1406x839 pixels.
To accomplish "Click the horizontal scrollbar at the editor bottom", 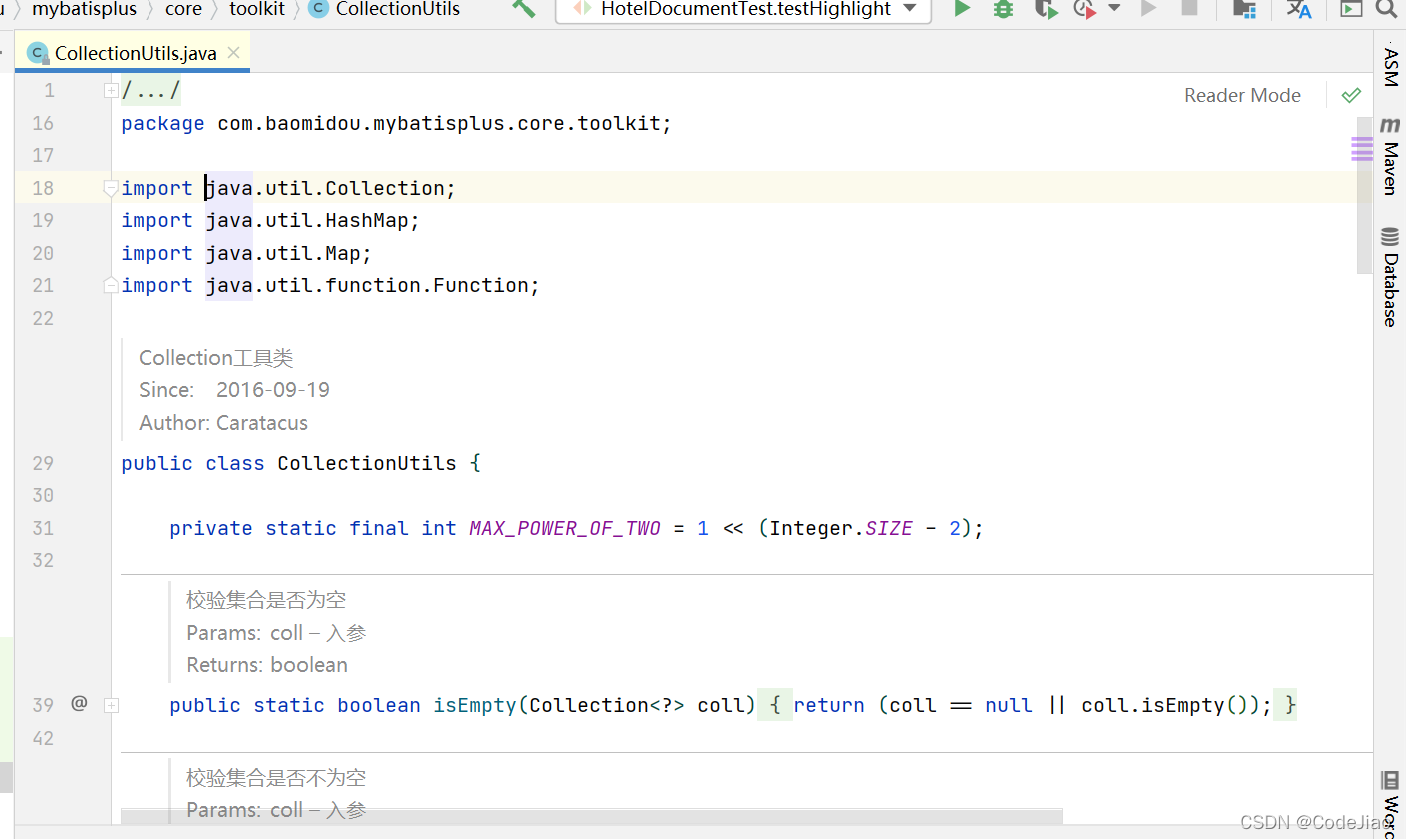I will tap(592, 817).
